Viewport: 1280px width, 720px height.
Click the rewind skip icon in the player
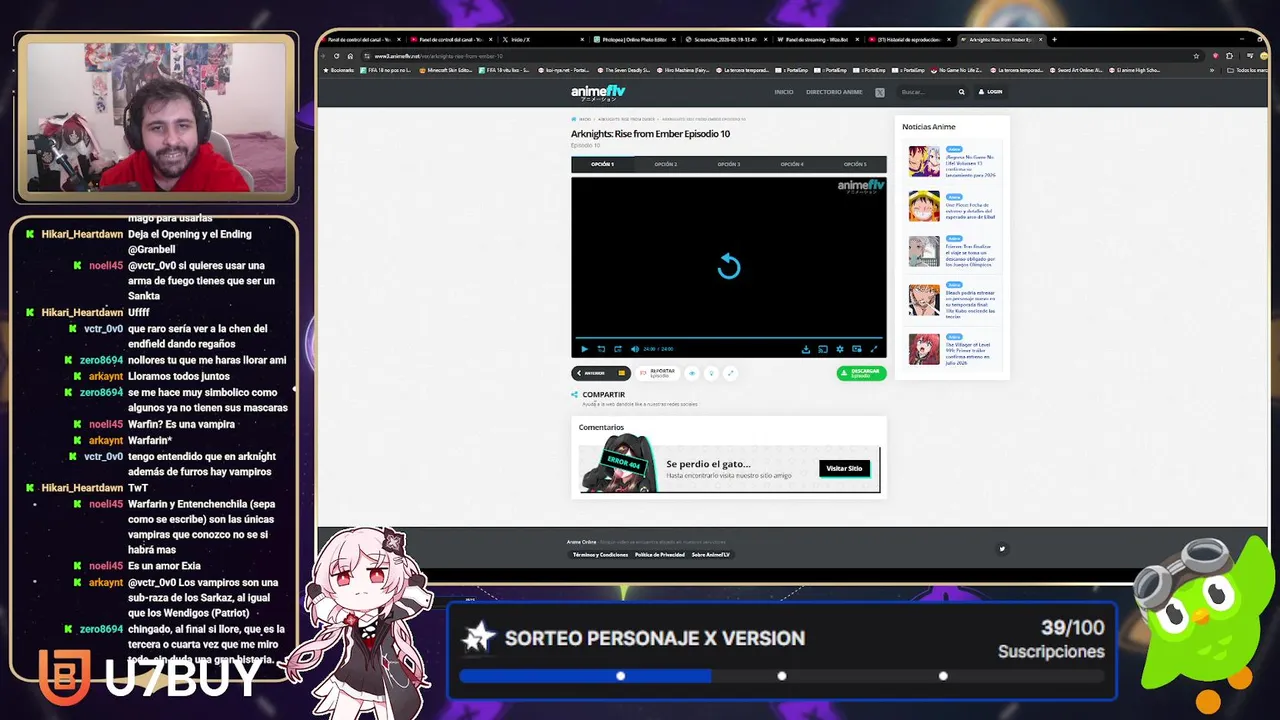pos(601,349)
